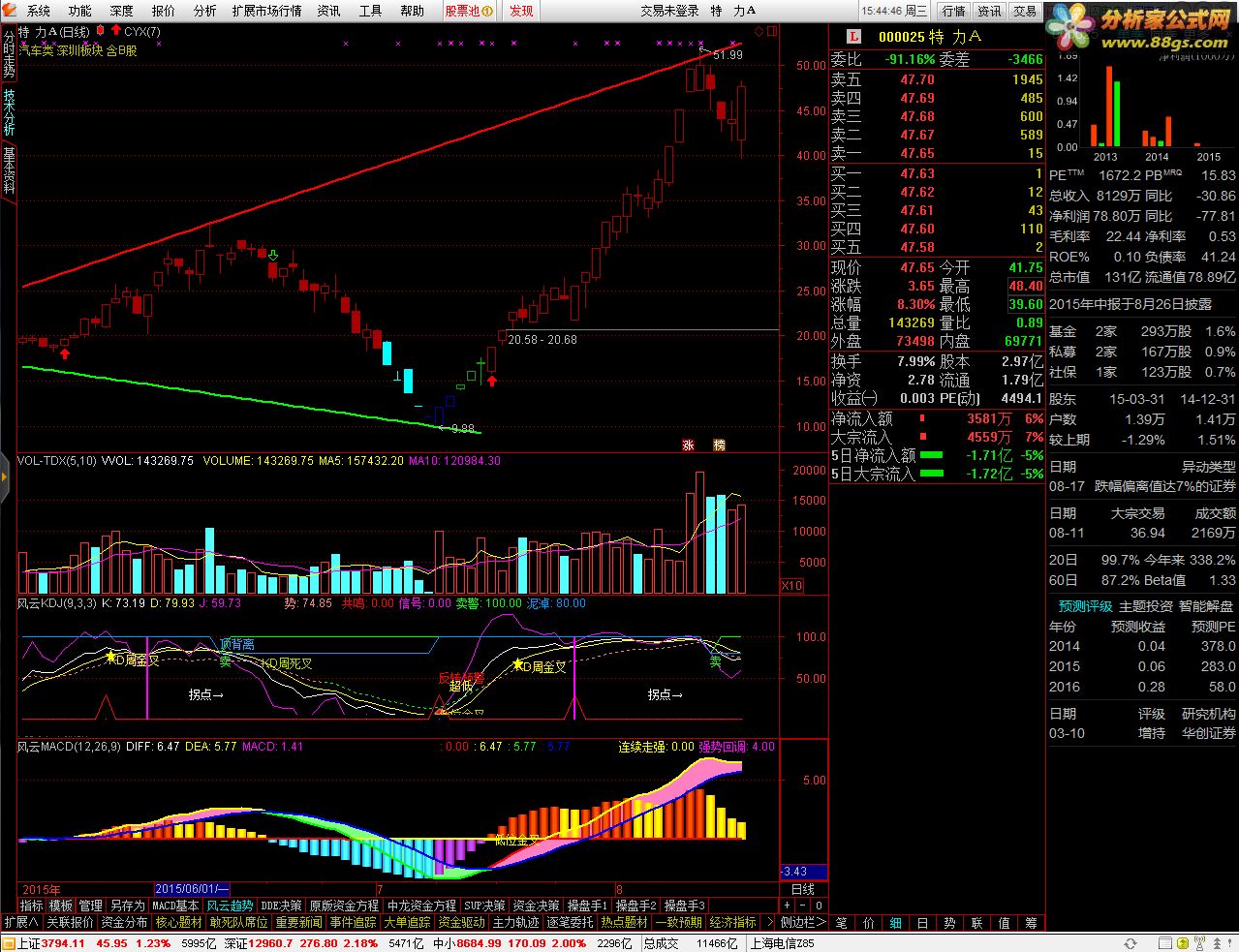Click the 榜 marker at chart bottom

(720, 445)
